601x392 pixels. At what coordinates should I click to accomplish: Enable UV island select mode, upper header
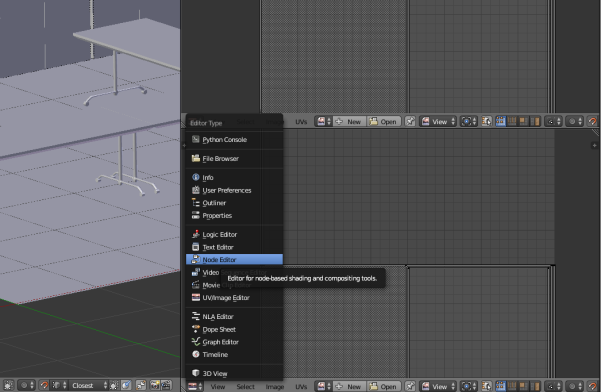point(535,121)
